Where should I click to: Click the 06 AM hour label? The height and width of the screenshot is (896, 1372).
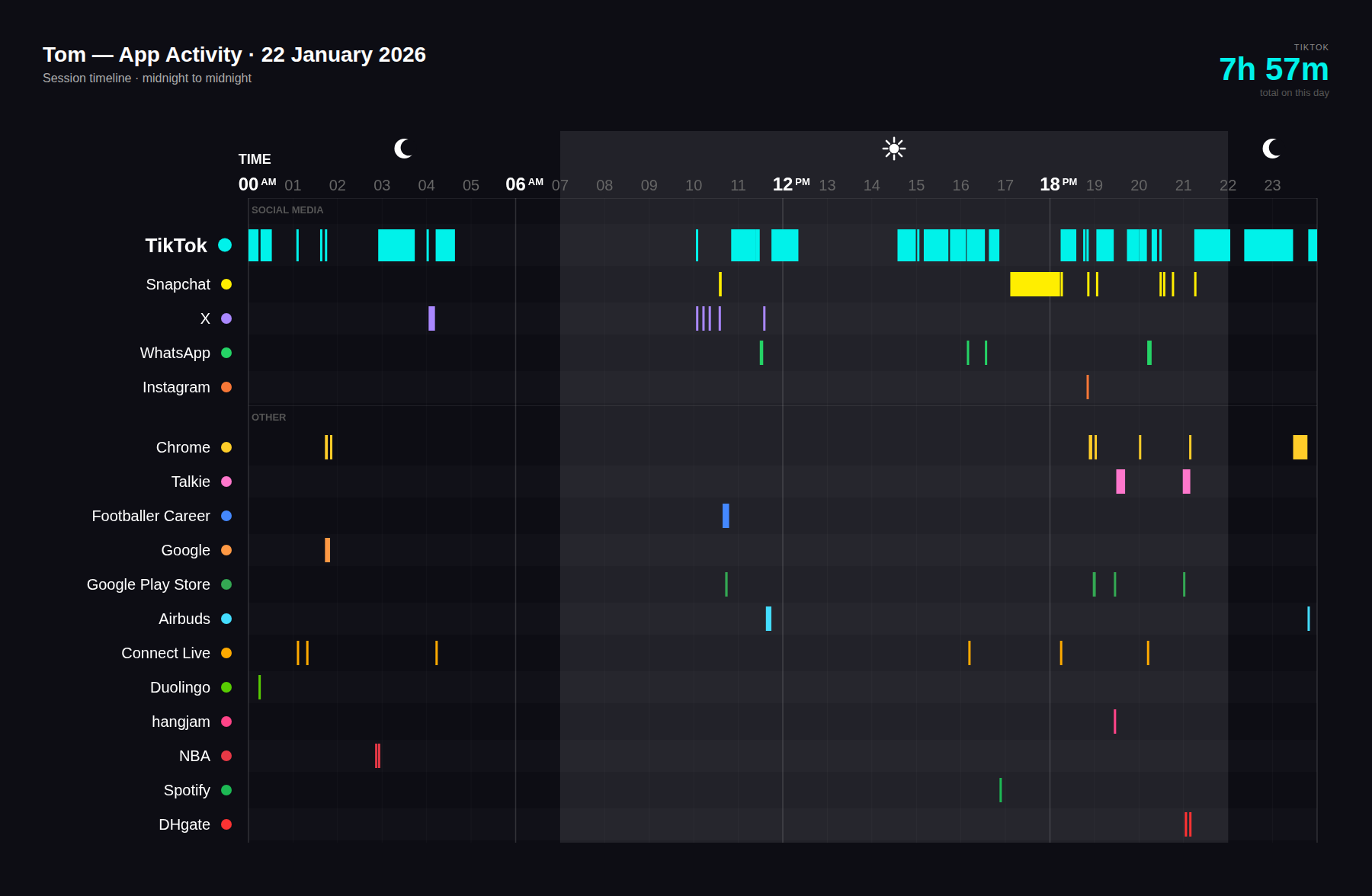(x=524, y=184)
